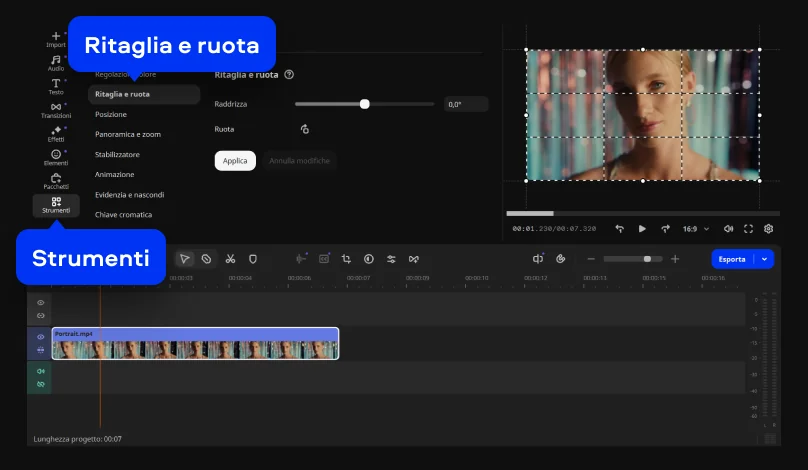Click the crop tool in timeline toolbar

pyautogui.click(x=346, y=258)
